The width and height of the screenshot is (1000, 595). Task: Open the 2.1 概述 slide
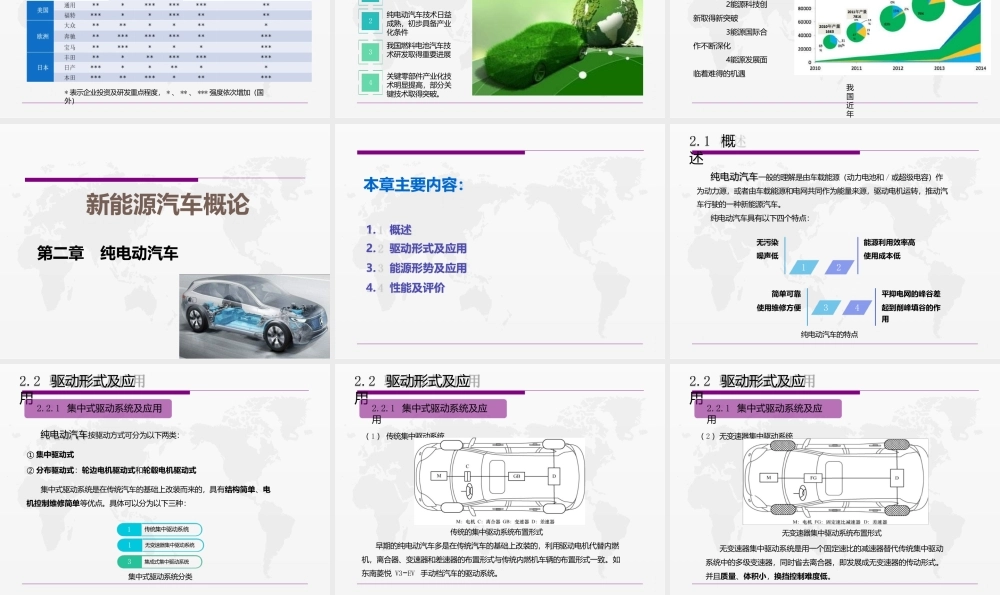tap(835, 241)
